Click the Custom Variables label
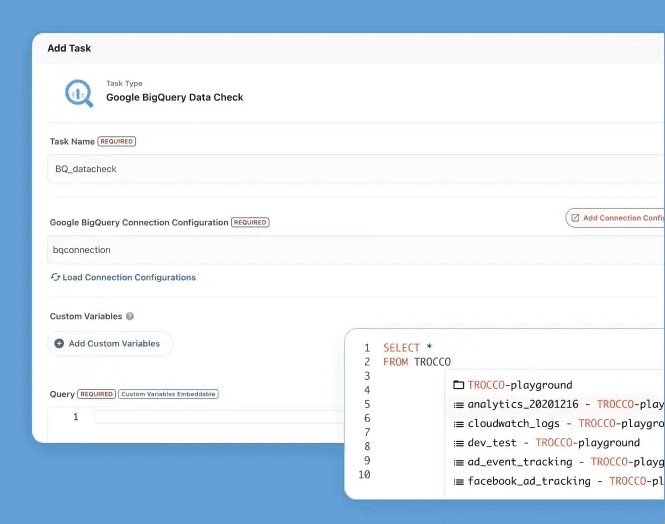This screenshot has width=665, height=524. tap(86, 316)
